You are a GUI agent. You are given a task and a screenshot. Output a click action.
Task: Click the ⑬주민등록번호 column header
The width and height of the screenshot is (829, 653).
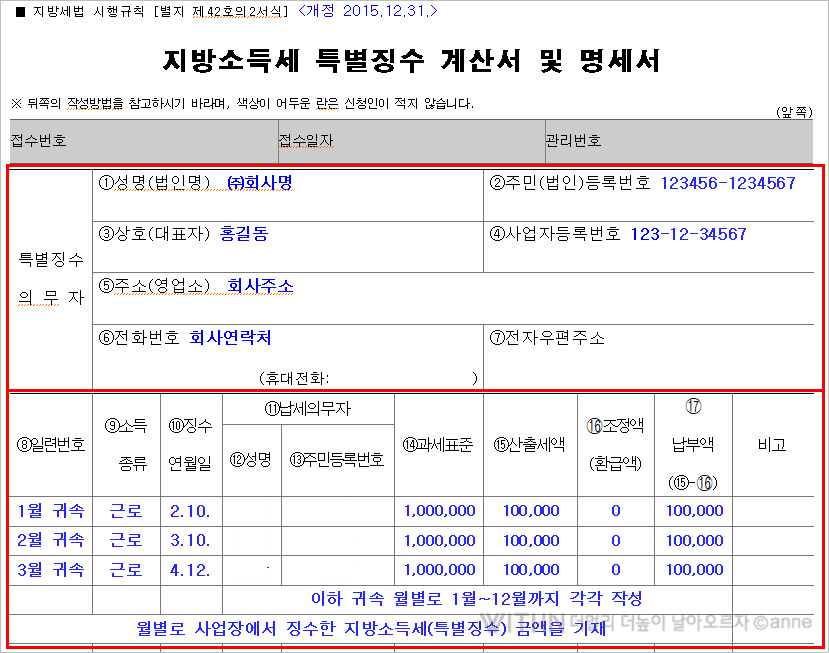[337, 460]
